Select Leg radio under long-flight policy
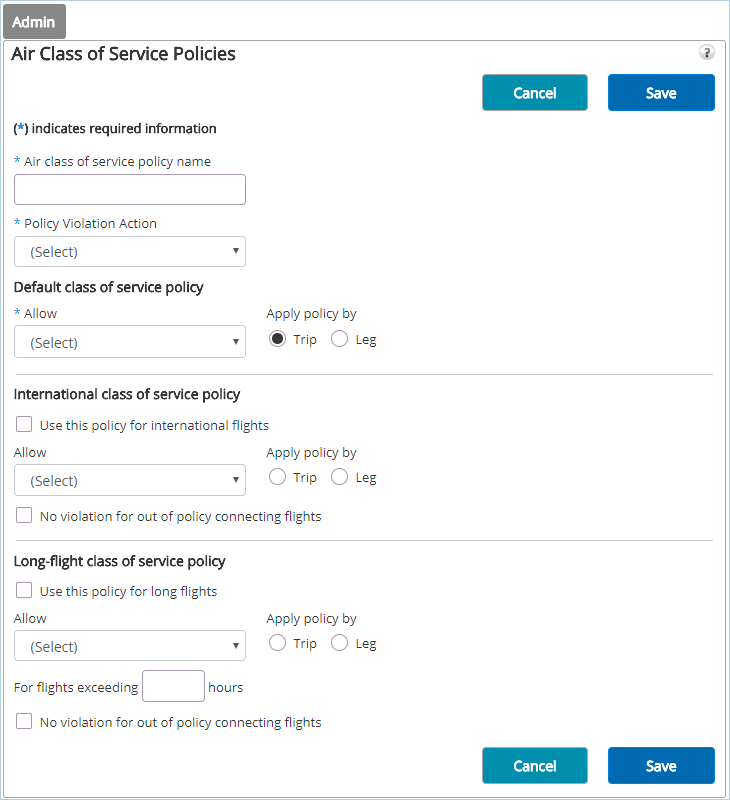The image size is (730, 800). [x=340, y=643]
